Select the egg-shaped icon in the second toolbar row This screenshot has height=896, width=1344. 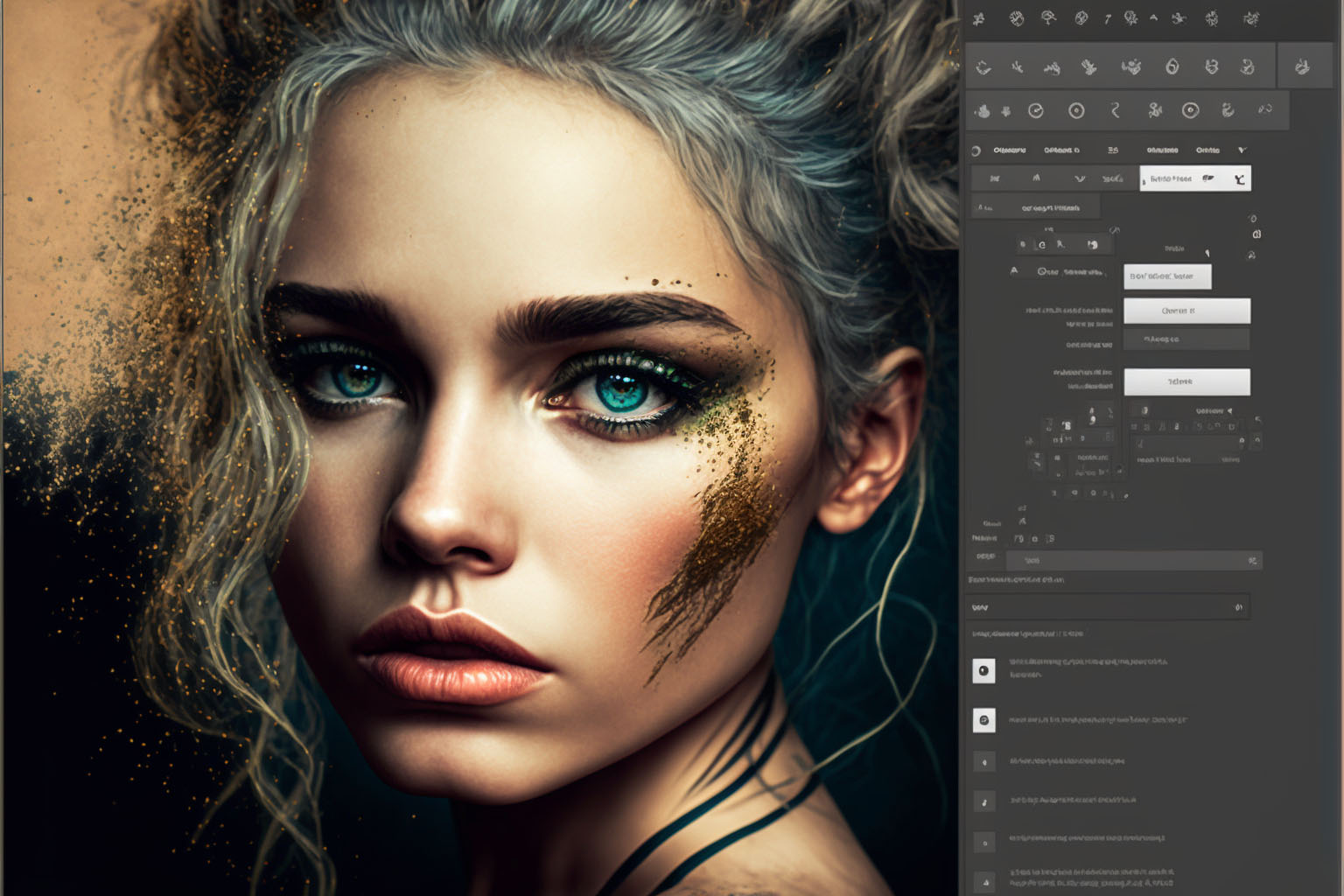[1172, 66]
